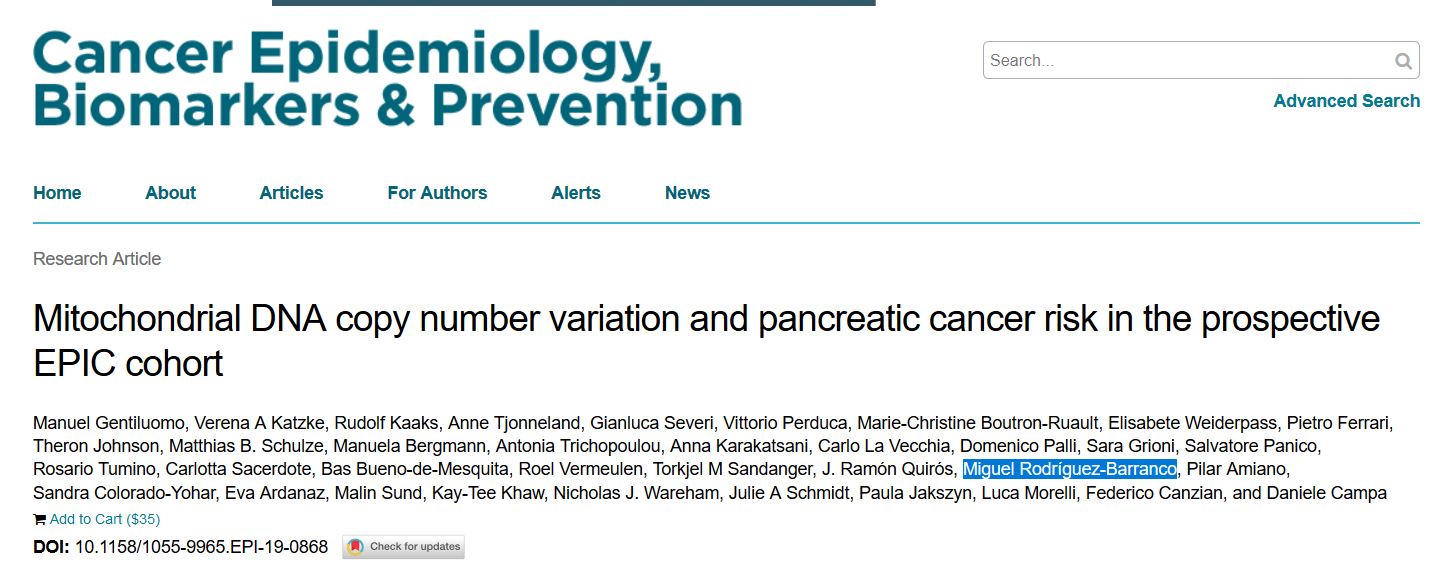Go to the Home menu item
This screenshot has width=1450, height=582.
point(57,193)
